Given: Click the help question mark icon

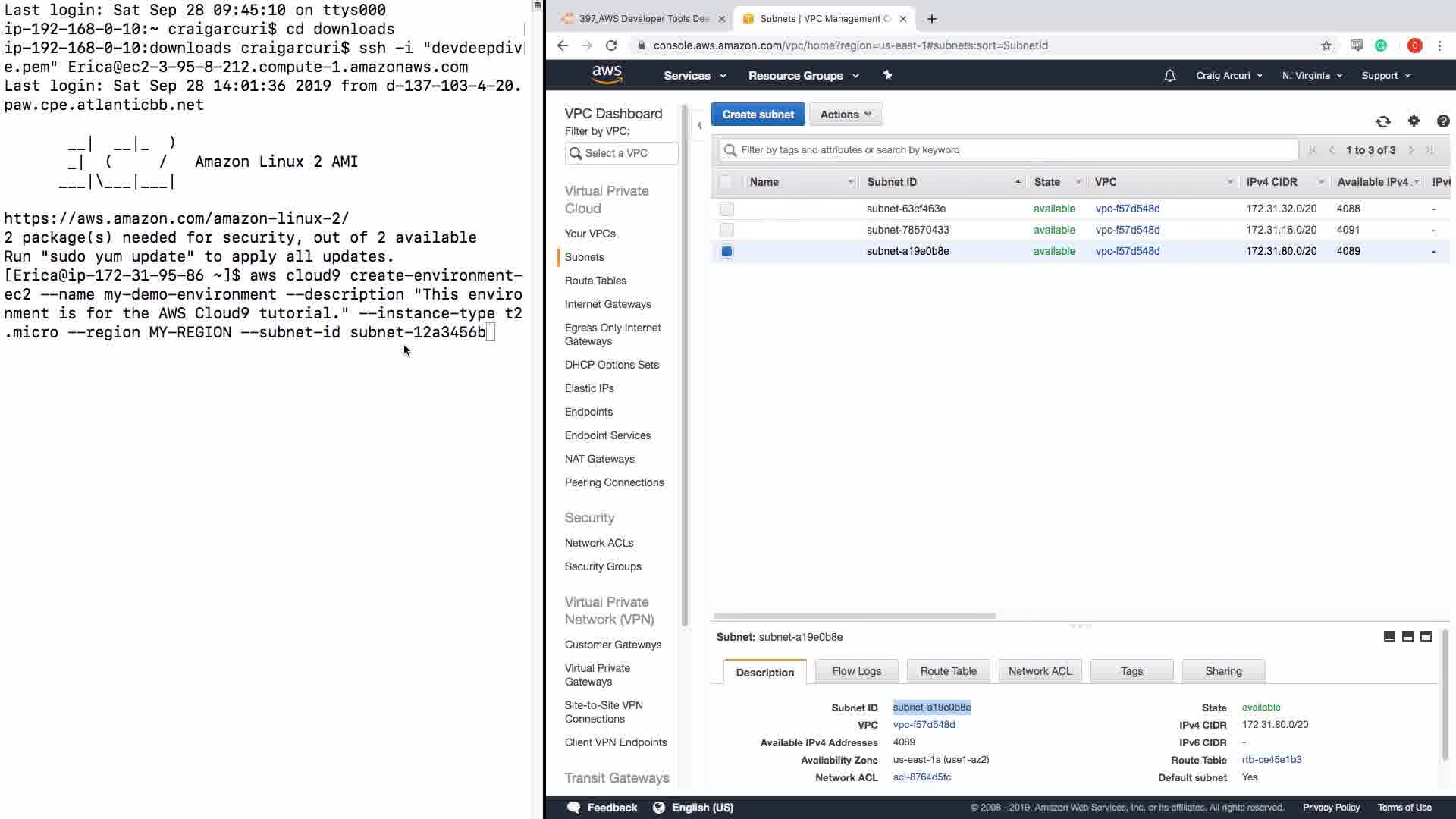Looking at the screenshot, I should click(1442, 121).
